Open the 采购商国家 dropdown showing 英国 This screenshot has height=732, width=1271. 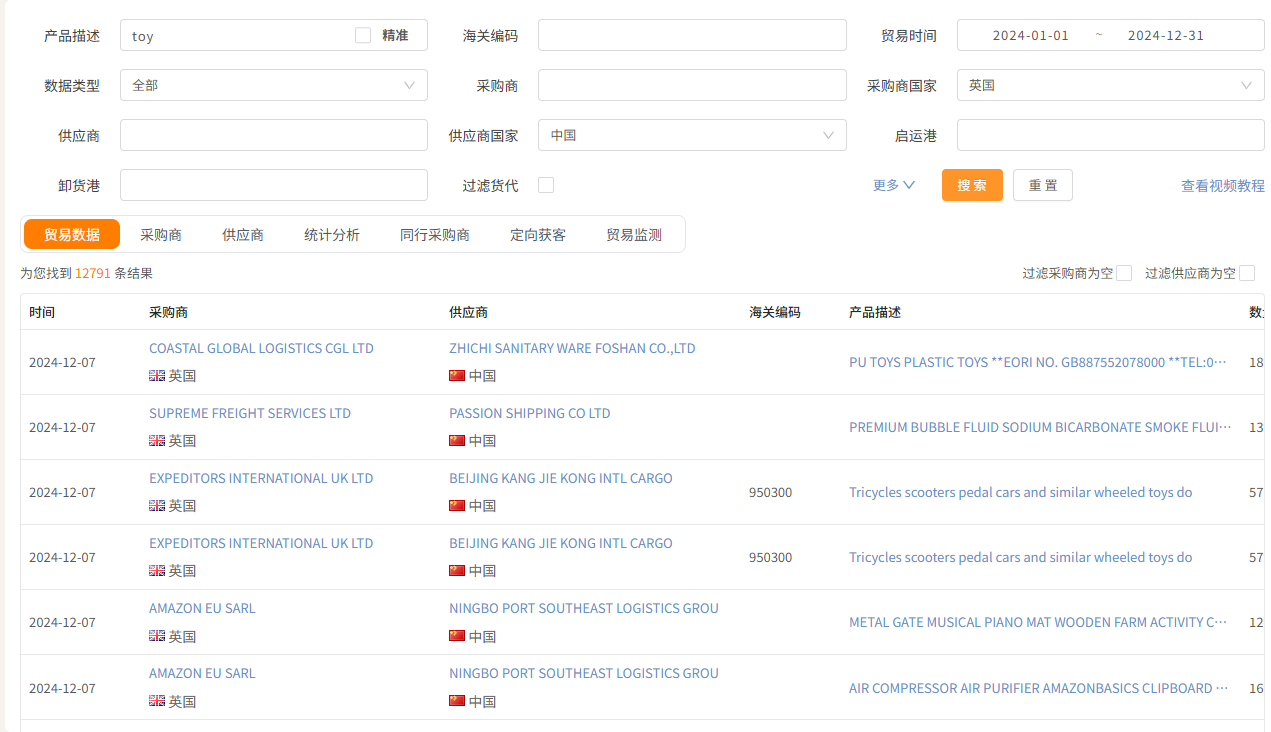(1110, 85)
